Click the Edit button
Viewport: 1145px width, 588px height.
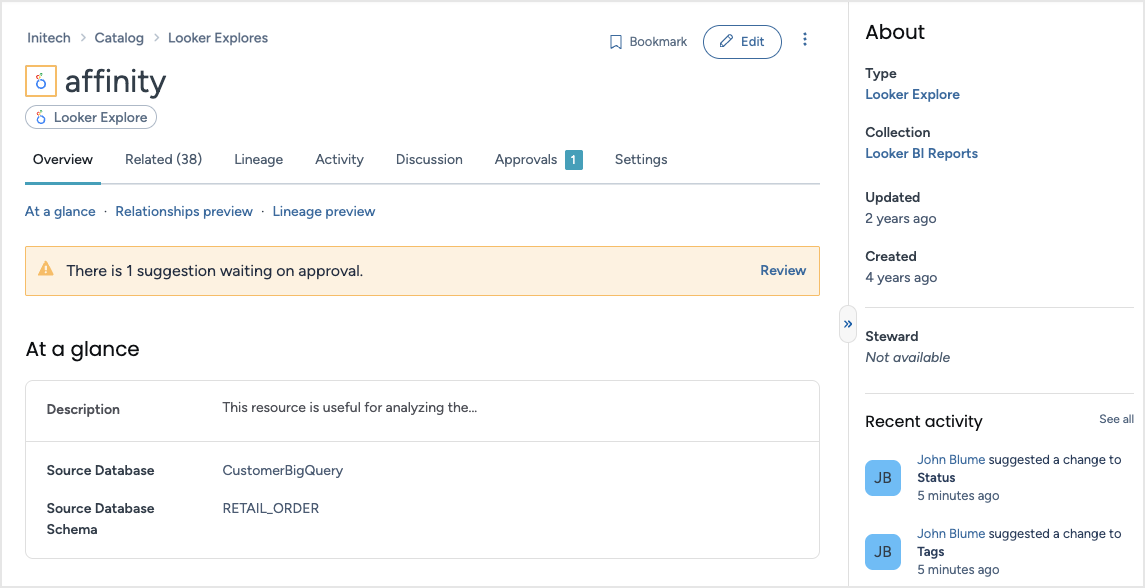742,41
